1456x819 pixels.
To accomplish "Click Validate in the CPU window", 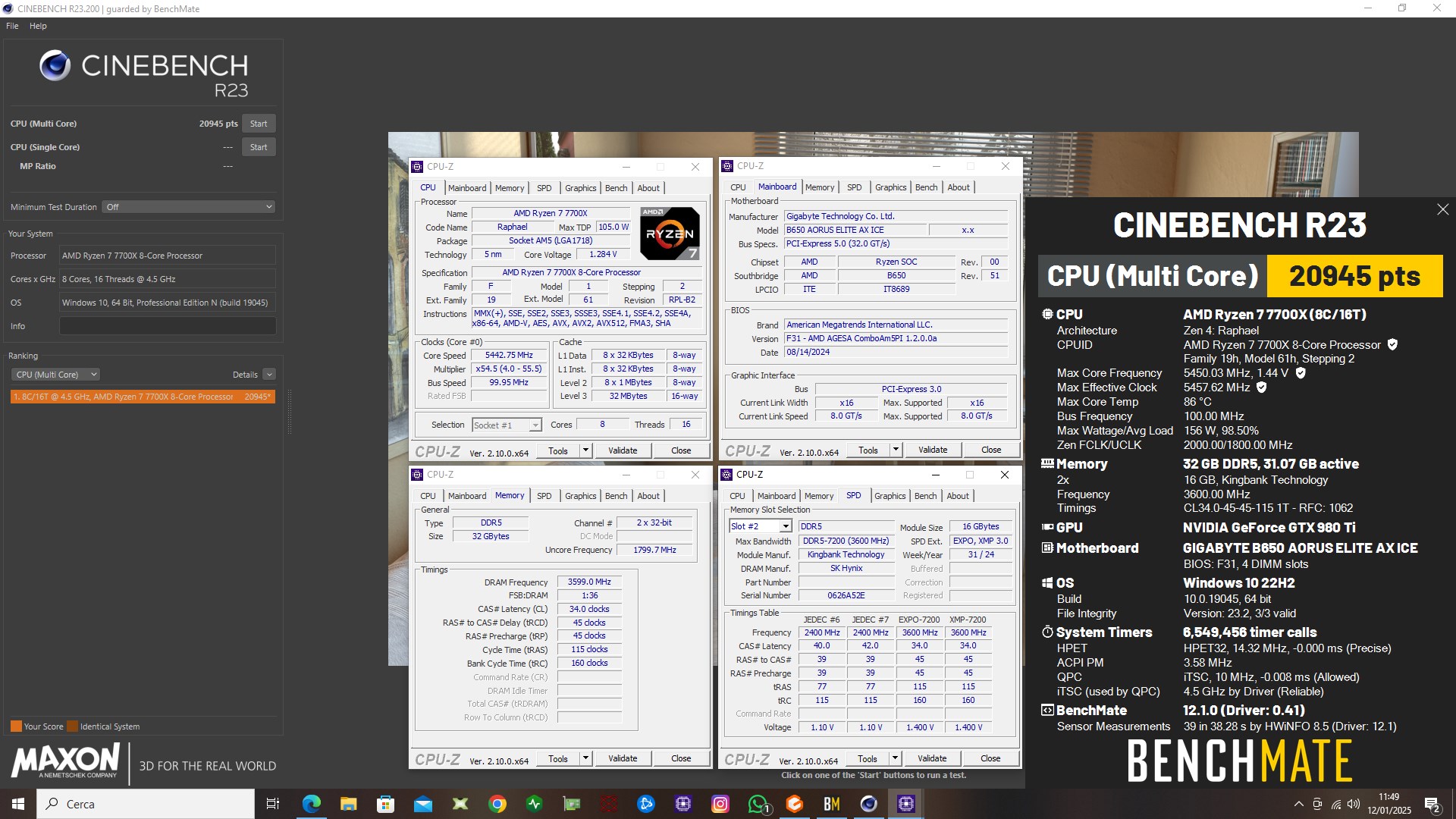I will coord(623,450).
